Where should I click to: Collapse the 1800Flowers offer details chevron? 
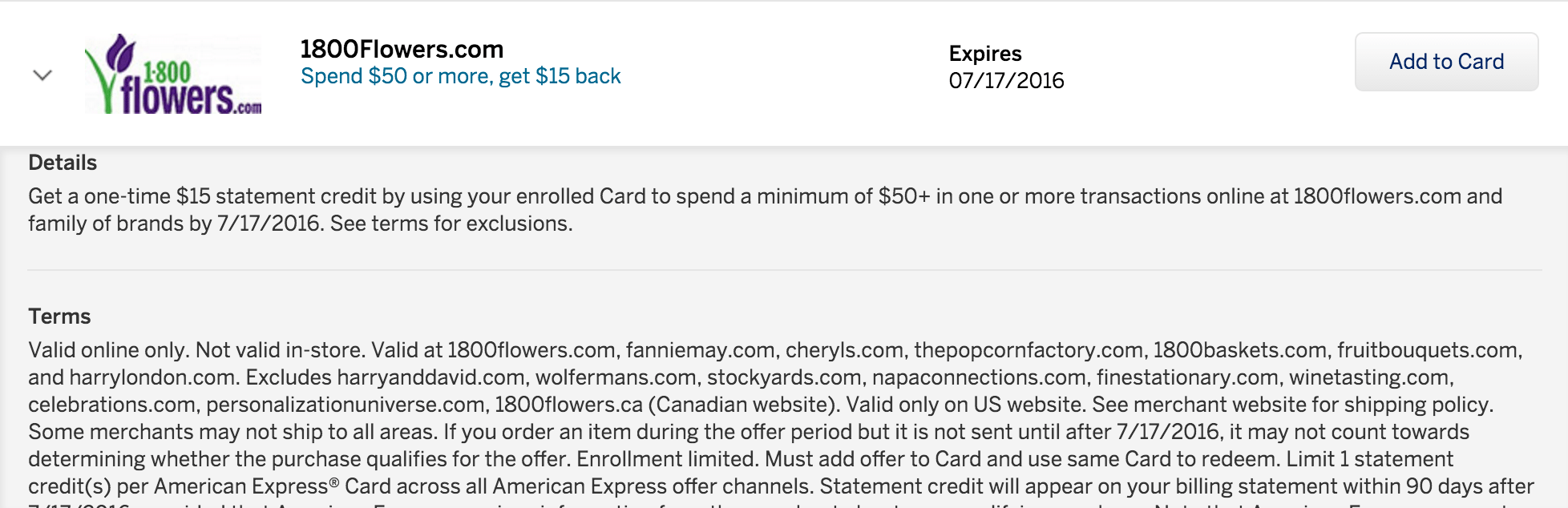tap(42, 75)
